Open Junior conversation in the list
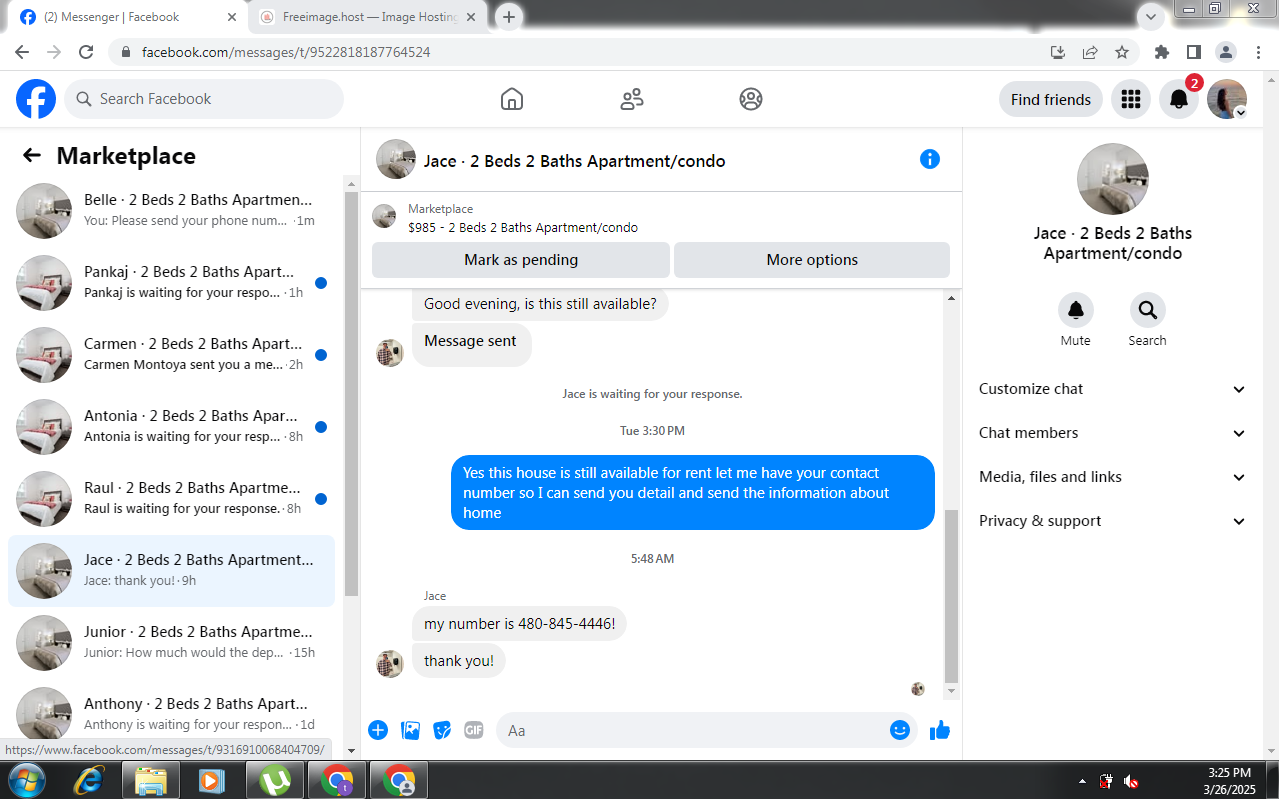This screenshot has height=799, width=1279. click(x=171, y=643)
